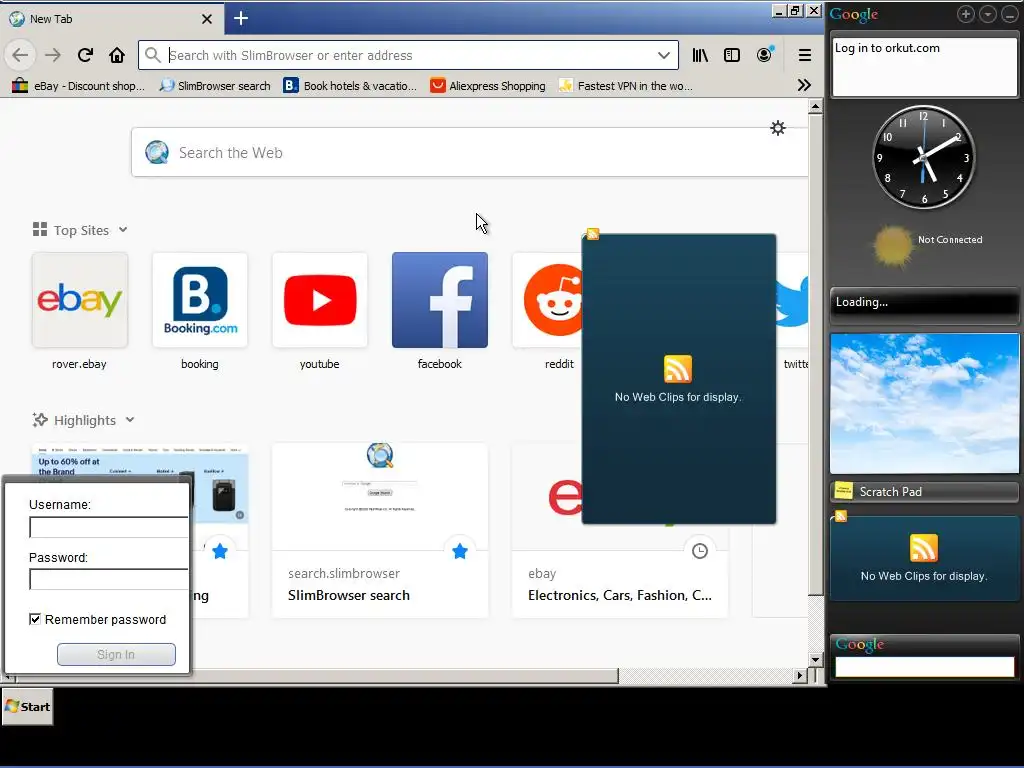Click the Sign In button
Image resolution: width=1024 pixels, height=768 pixels.
116,654
